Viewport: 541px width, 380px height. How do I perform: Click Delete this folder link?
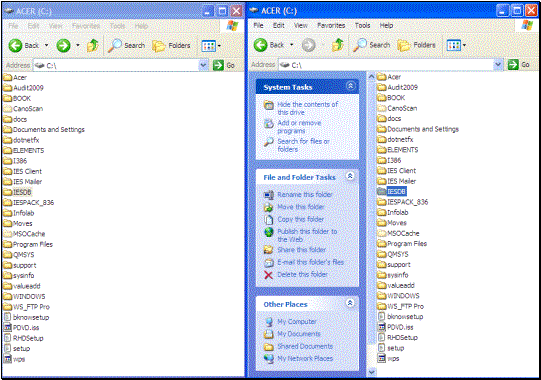(x=296, y=274)
